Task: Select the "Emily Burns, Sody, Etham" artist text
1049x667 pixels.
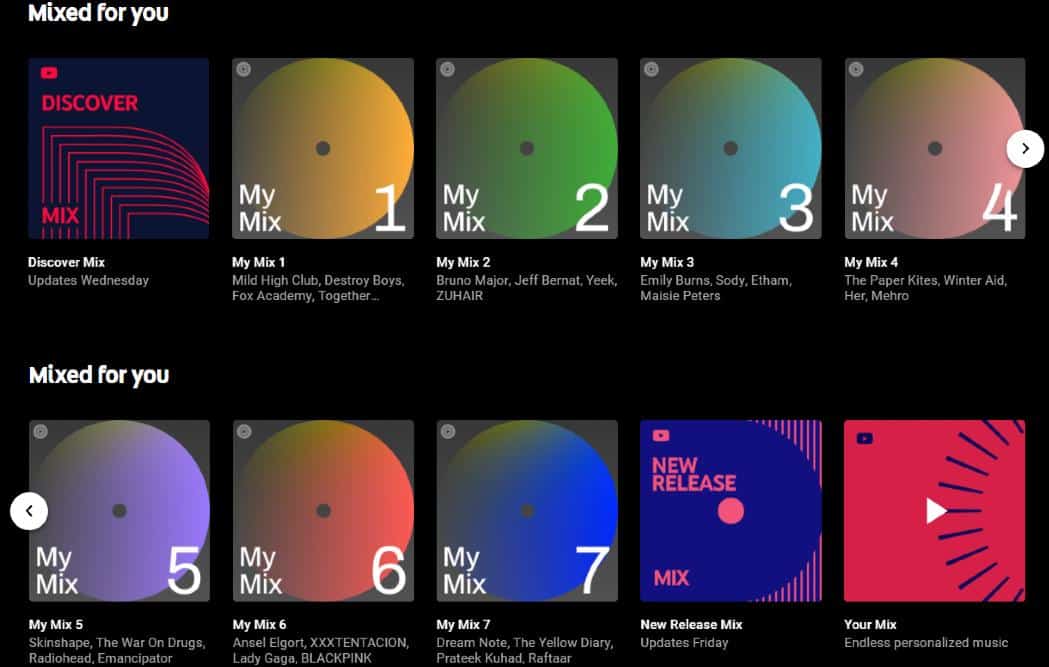Action: pos(716,280)
